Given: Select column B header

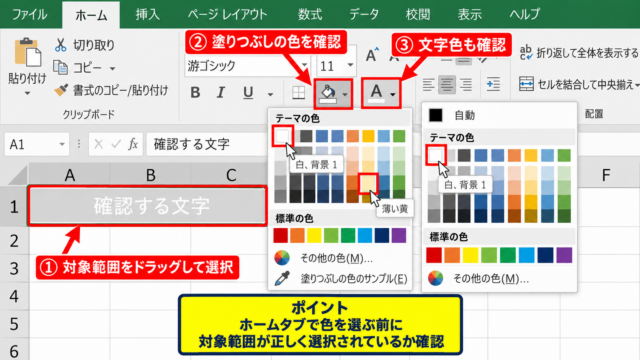Looking at the screenshot, I should [x=151, y=176].
